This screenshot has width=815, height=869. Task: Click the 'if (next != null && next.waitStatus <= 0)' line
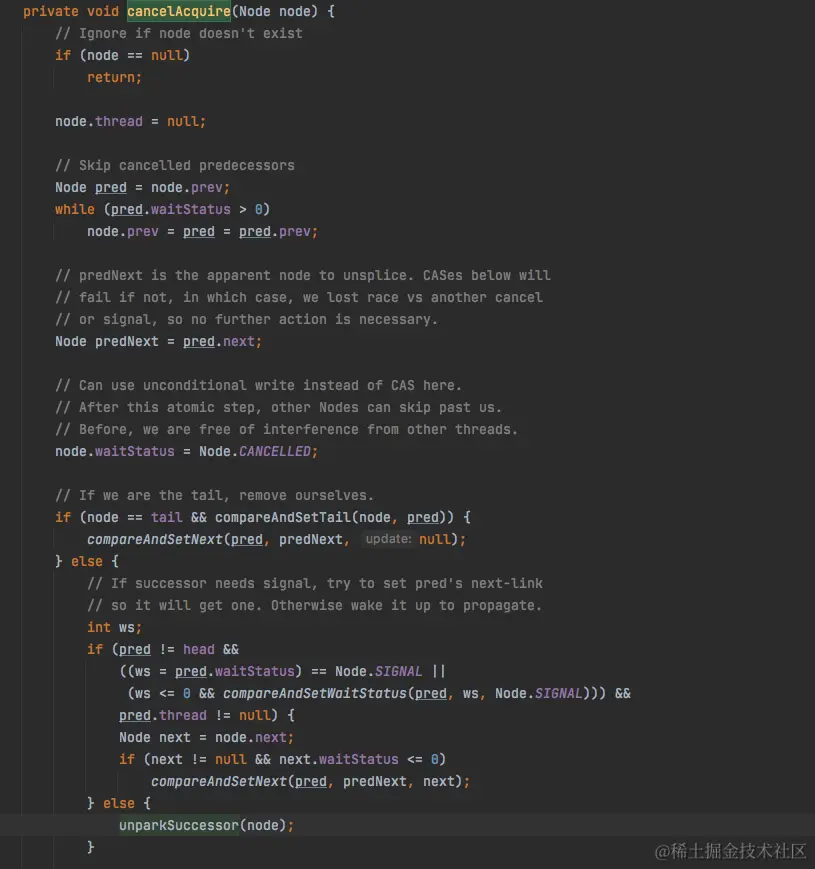283,759
